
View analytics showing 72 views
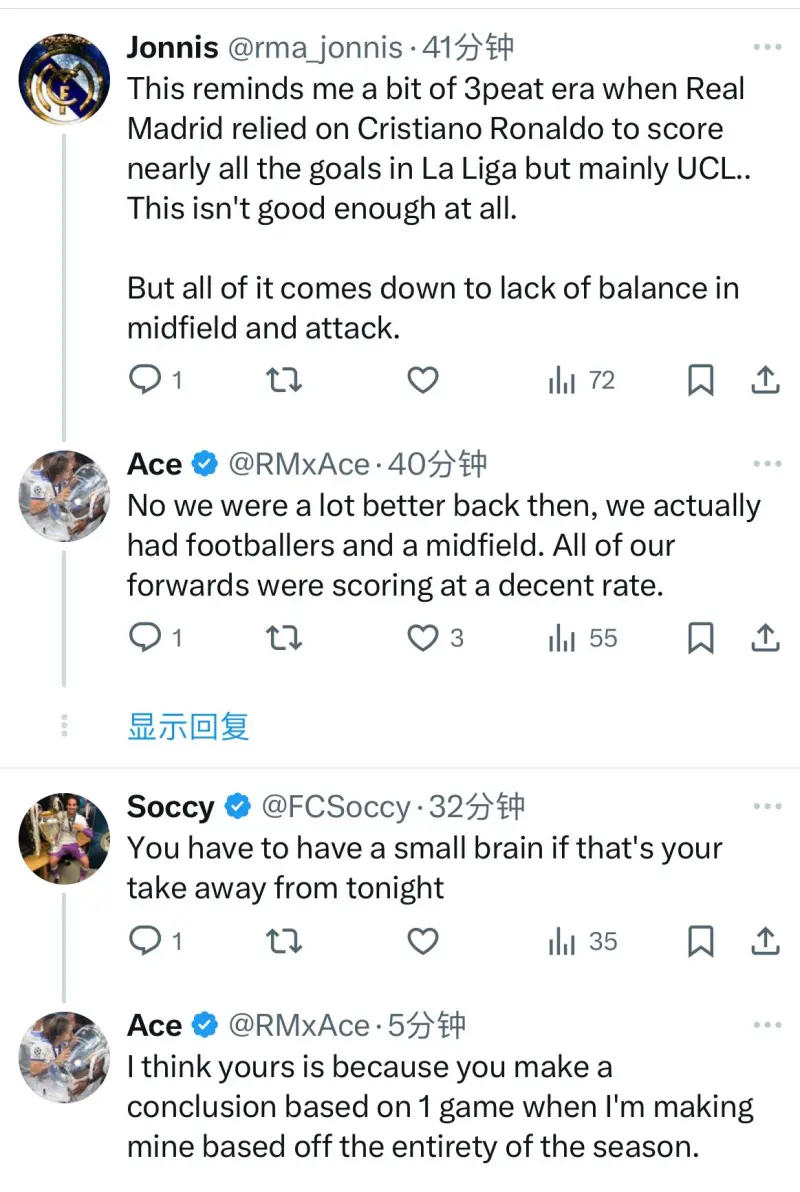[581, 380]
